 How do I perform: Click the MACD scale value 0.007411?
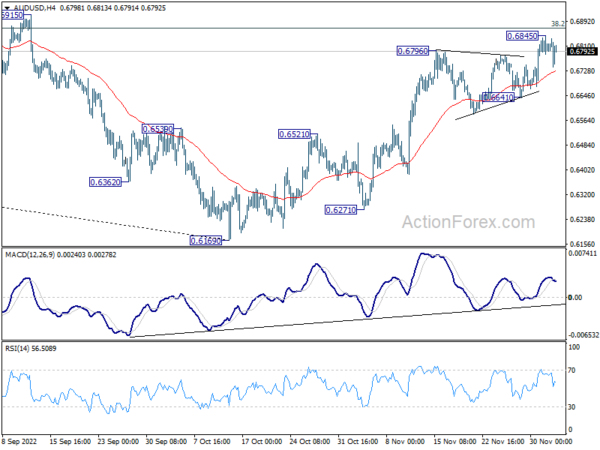582,253
